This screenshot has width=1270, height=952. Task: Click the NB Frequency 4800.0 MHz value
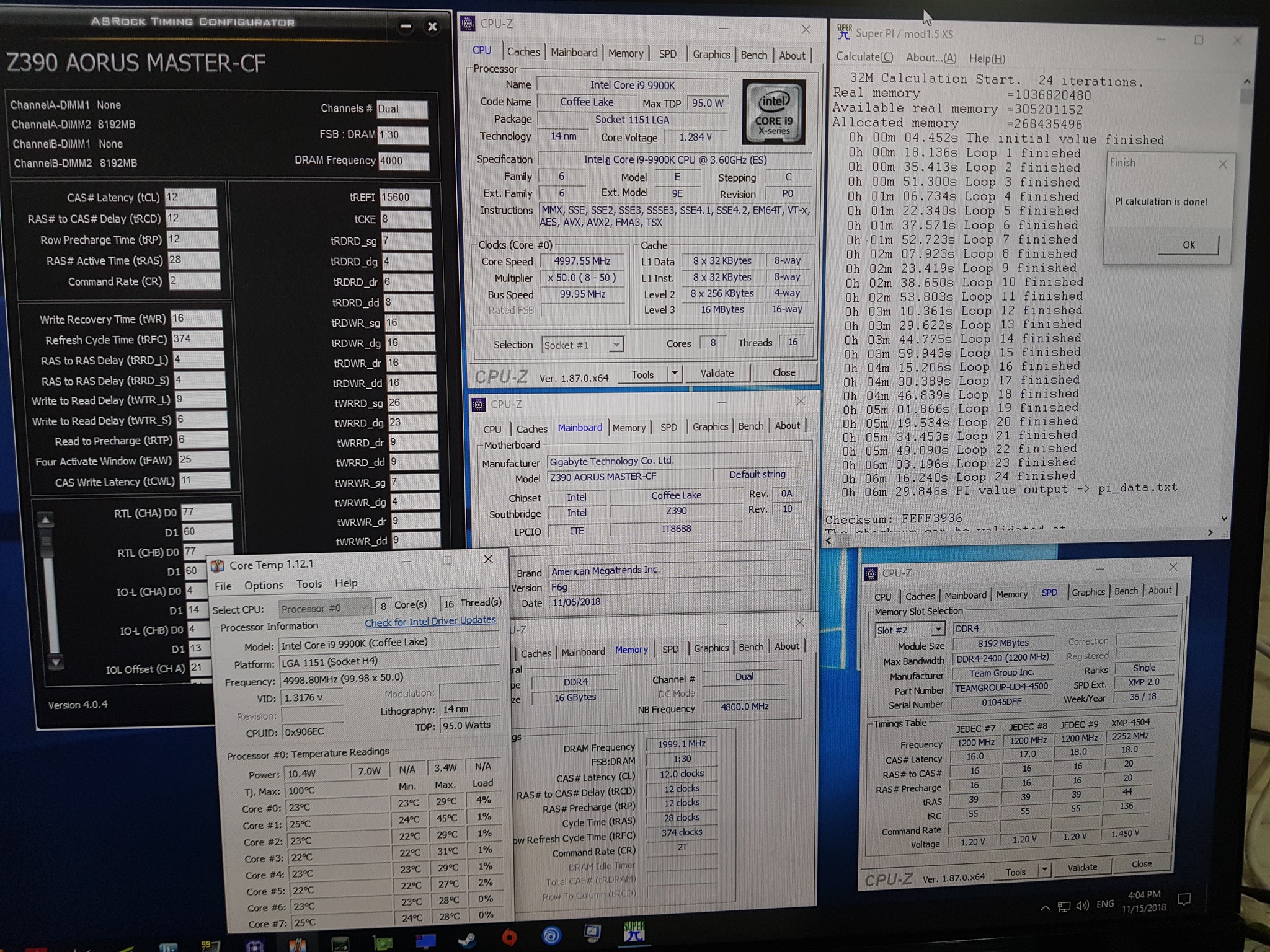[744, 707]
